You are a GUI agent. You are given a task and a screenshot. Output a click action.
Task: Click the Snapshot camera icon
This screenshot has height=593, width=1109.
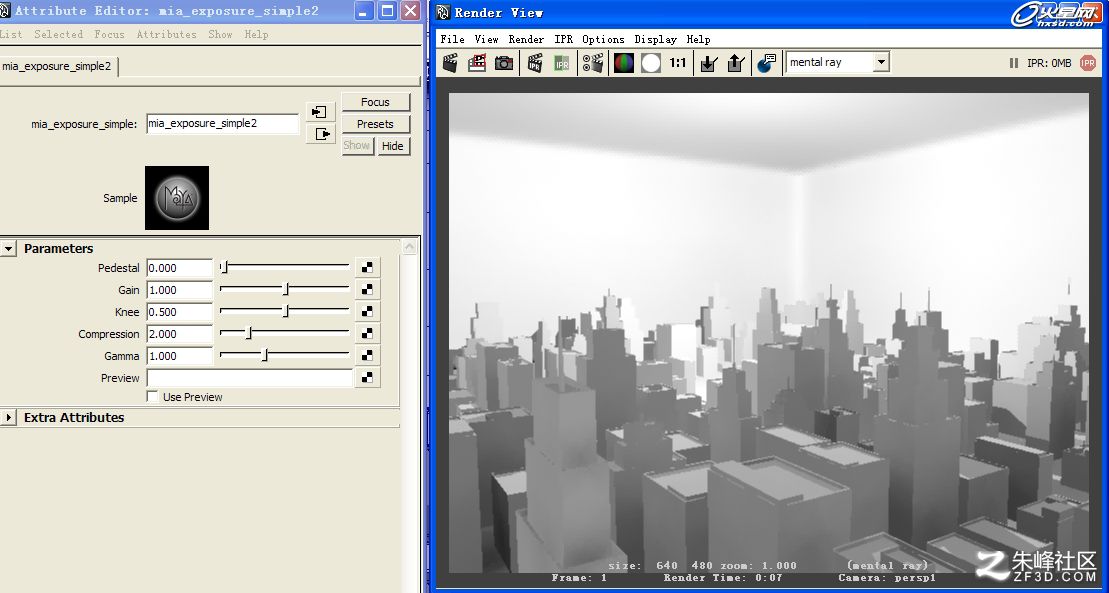[504, 63]
